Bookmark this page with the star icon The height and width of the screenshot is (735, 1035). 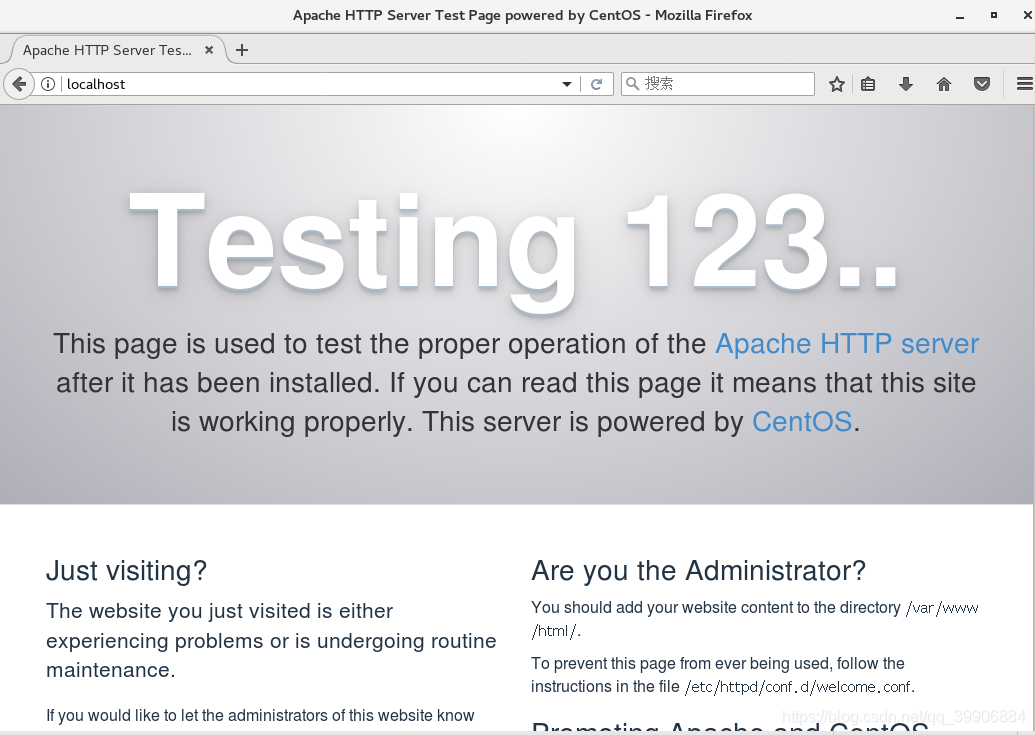[836, 84]
